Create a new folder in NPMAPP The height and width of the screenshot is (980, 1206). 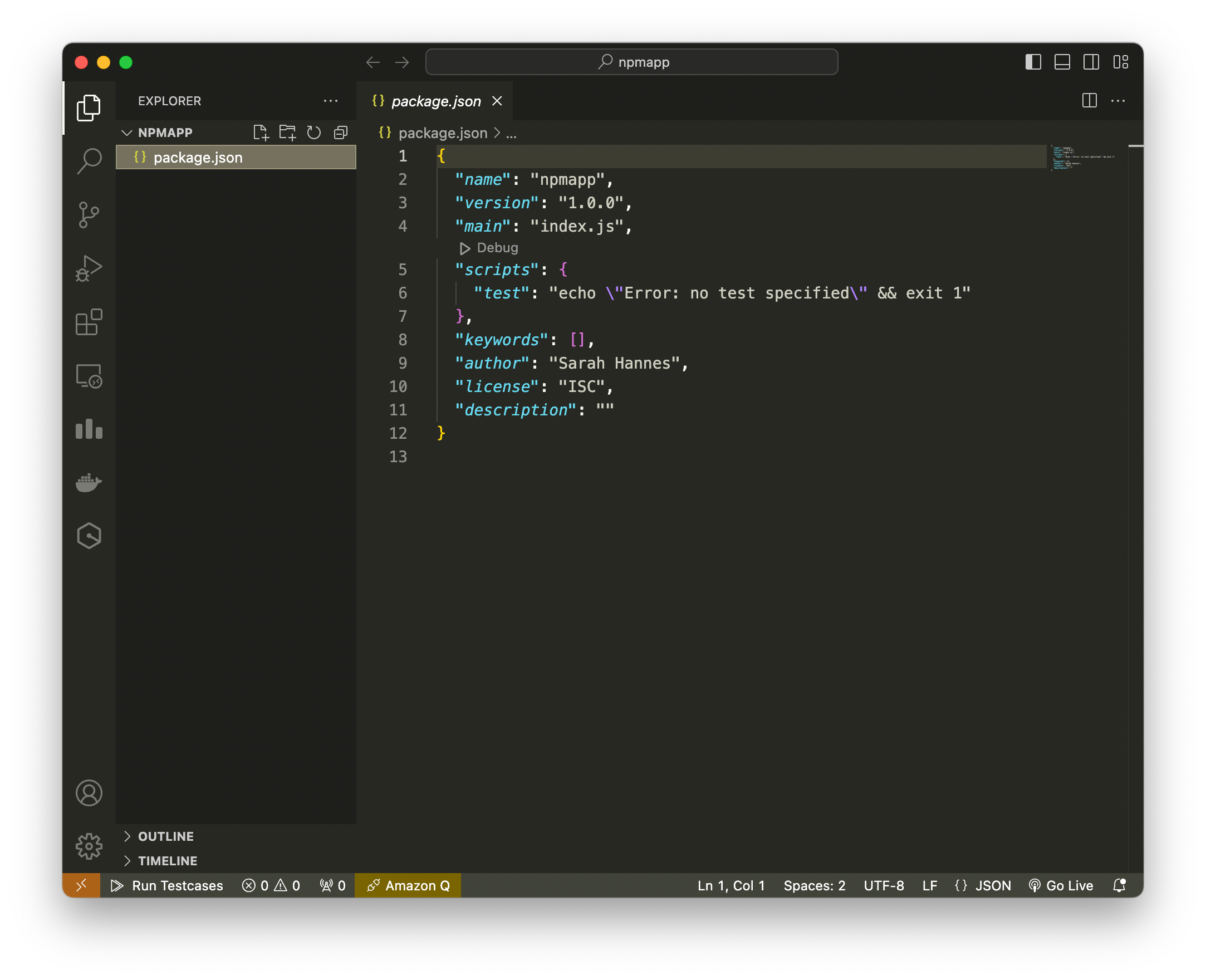pyautogui.click(x=287, y=133)
